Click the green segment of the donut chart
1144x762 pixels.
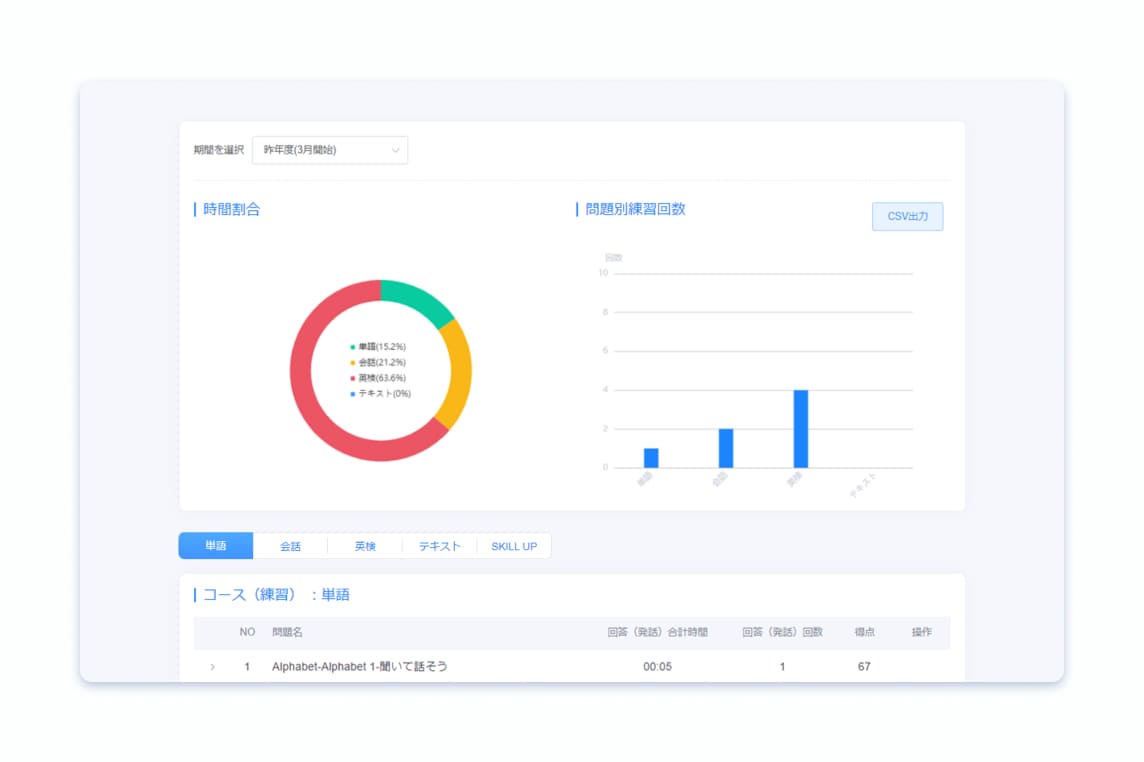[420, 297]
